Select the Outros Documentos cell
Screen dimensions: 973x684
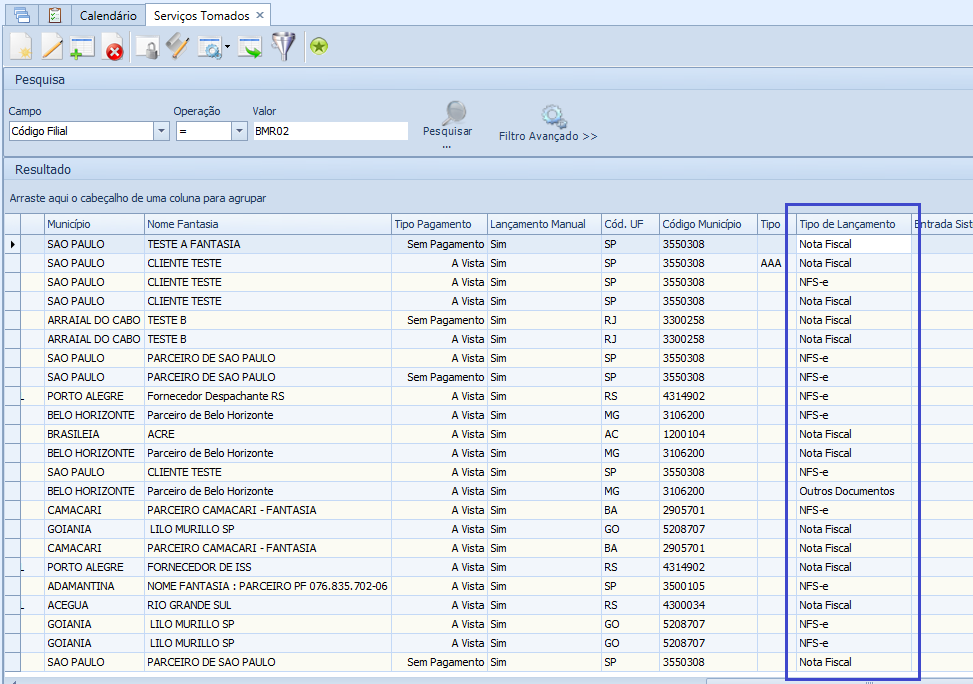[847, 491]
